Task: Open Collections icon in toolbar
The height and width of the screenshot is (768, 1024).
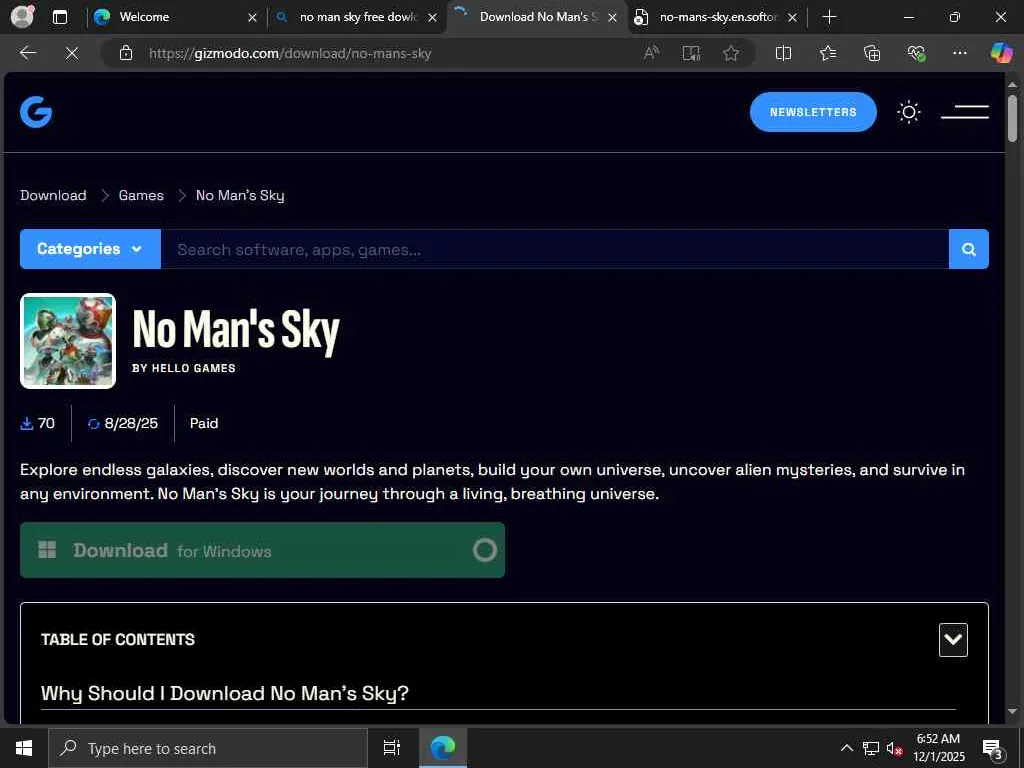Action: tap(872, 53)
